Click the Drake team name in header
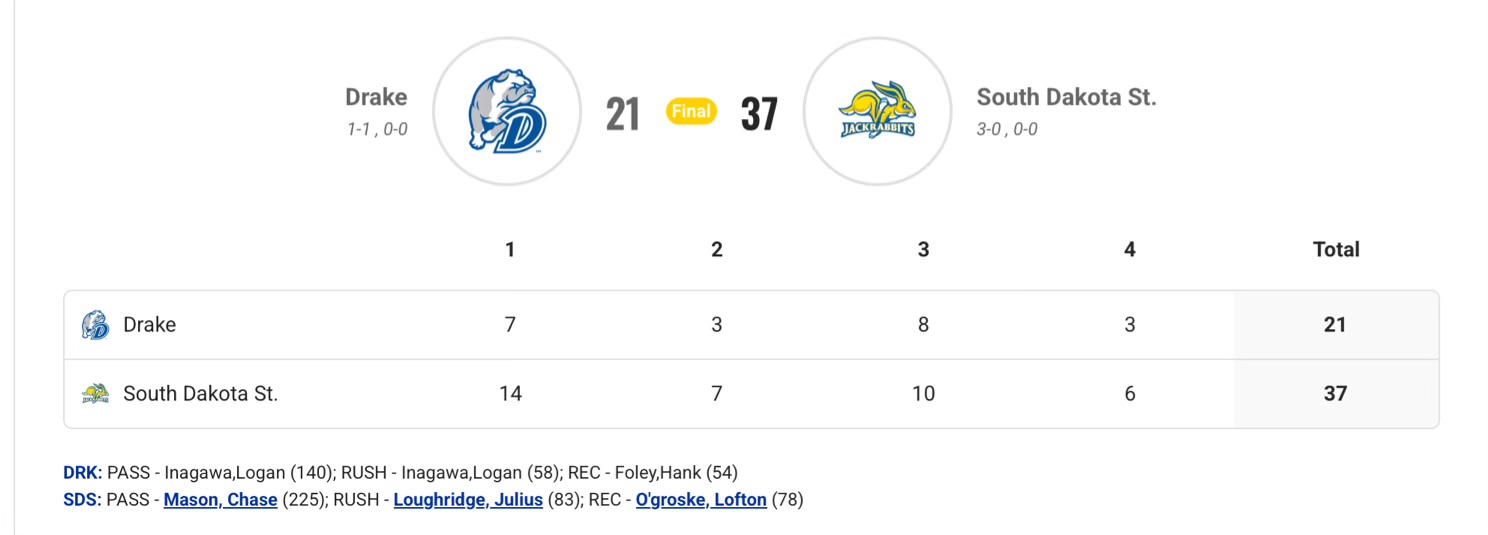 [x=376, y=97]
